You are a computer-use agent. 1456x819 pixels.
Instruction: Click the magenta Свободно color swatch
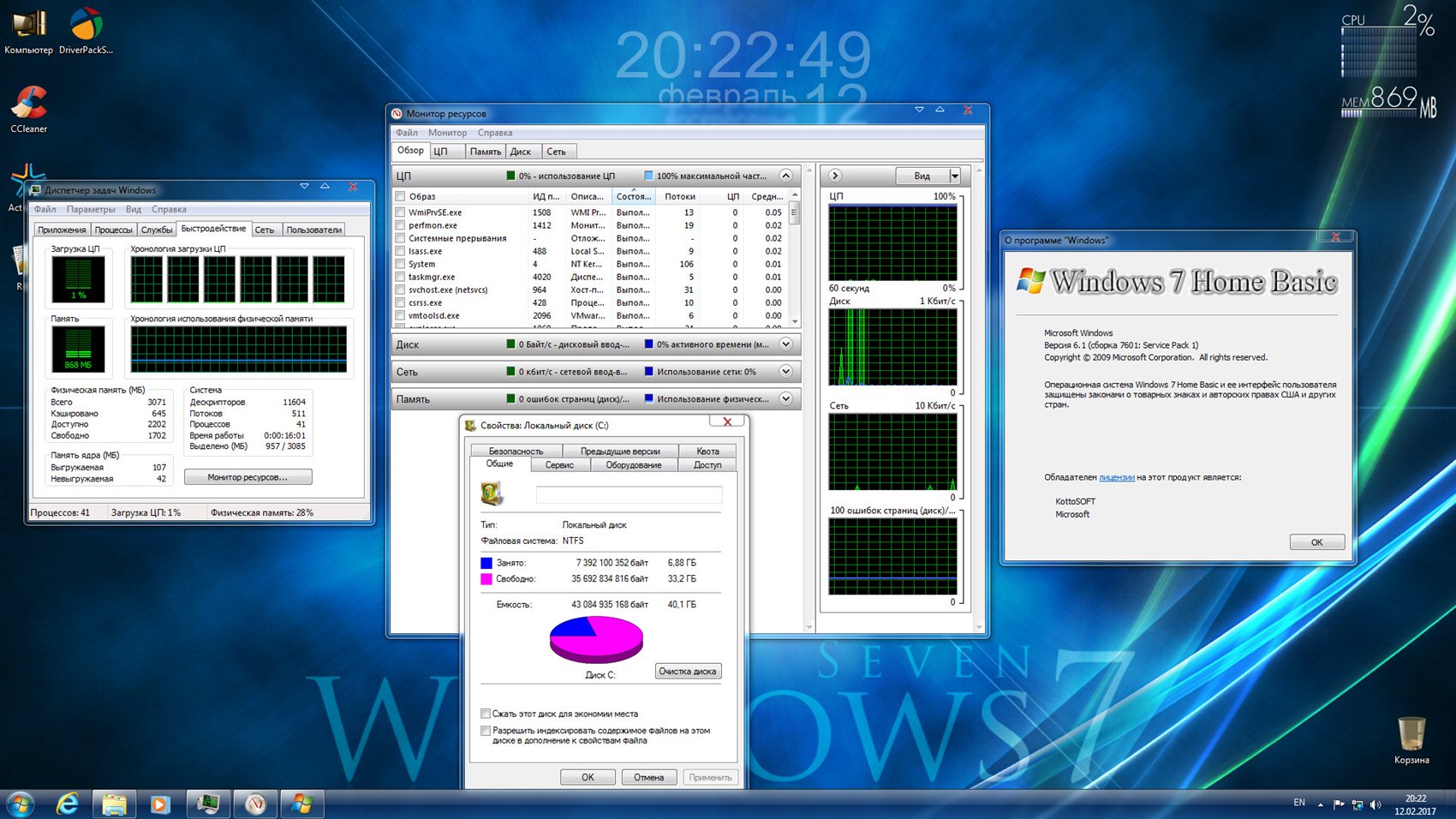pyautogui.click(x=486, y=579)
